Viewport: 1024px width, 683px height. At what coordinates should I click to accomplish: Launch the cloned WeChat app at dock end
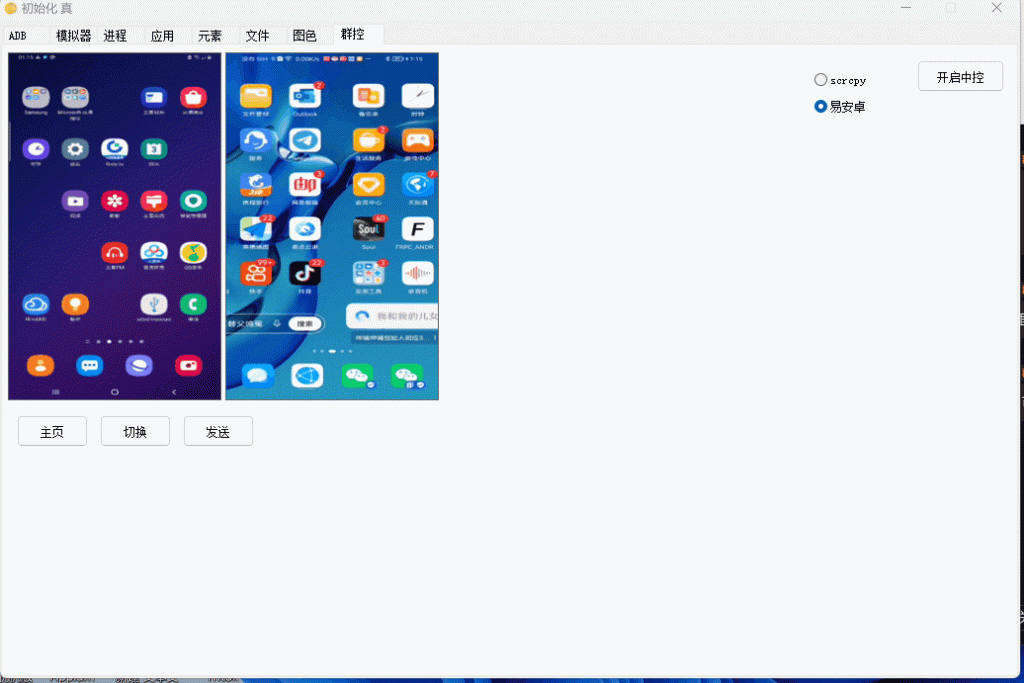coord(407,376)
